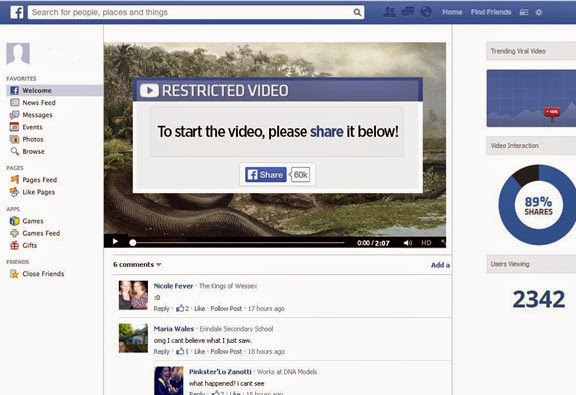Click the Add a comment link
The image size is (576, 395).
440,265
